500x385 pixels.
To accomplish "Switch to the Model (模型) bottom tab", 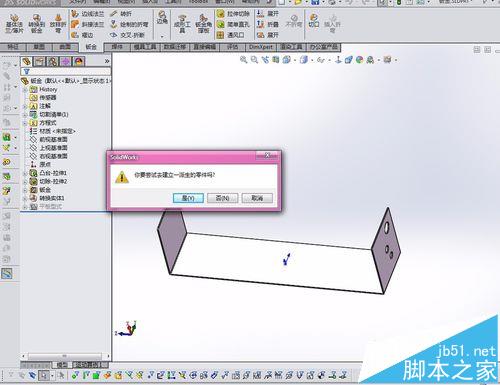I will (62, 365).
